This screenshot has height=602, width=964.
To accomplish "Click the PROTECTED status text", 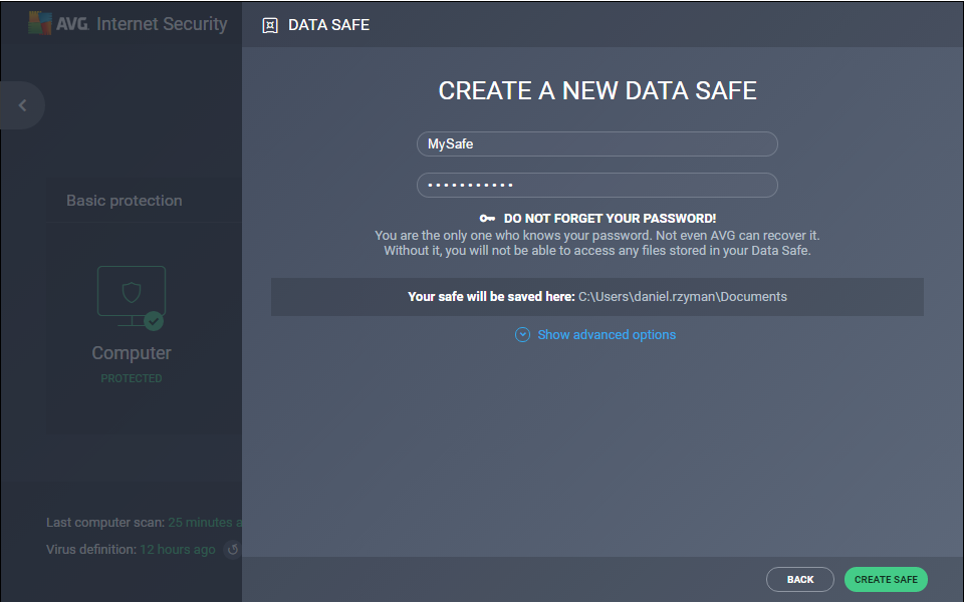I will tap(132, 378).
